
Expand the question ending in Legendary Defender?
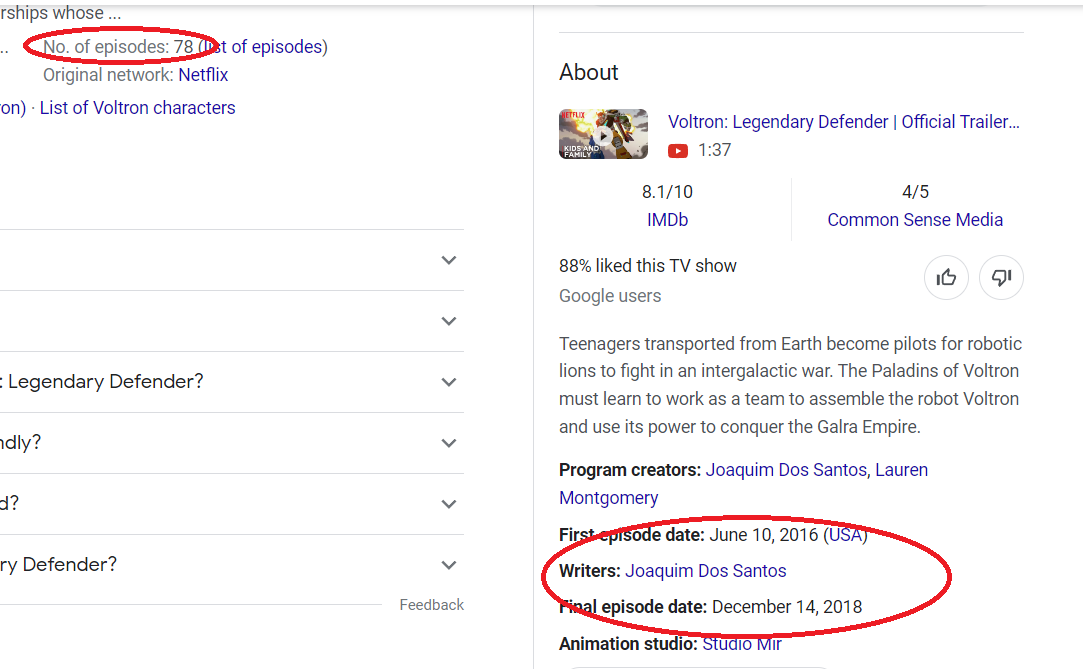[232, 382]
